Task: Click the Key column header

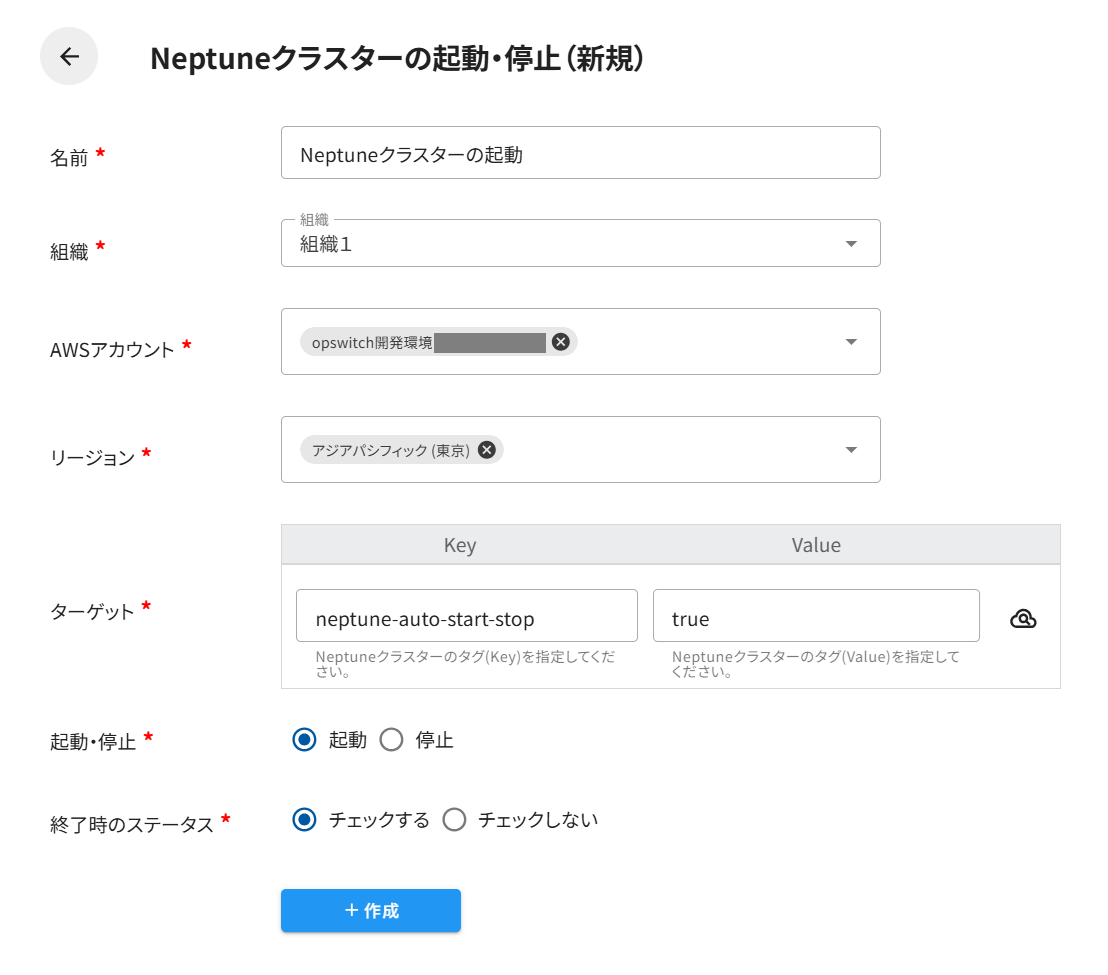Action: coord(460,545)
